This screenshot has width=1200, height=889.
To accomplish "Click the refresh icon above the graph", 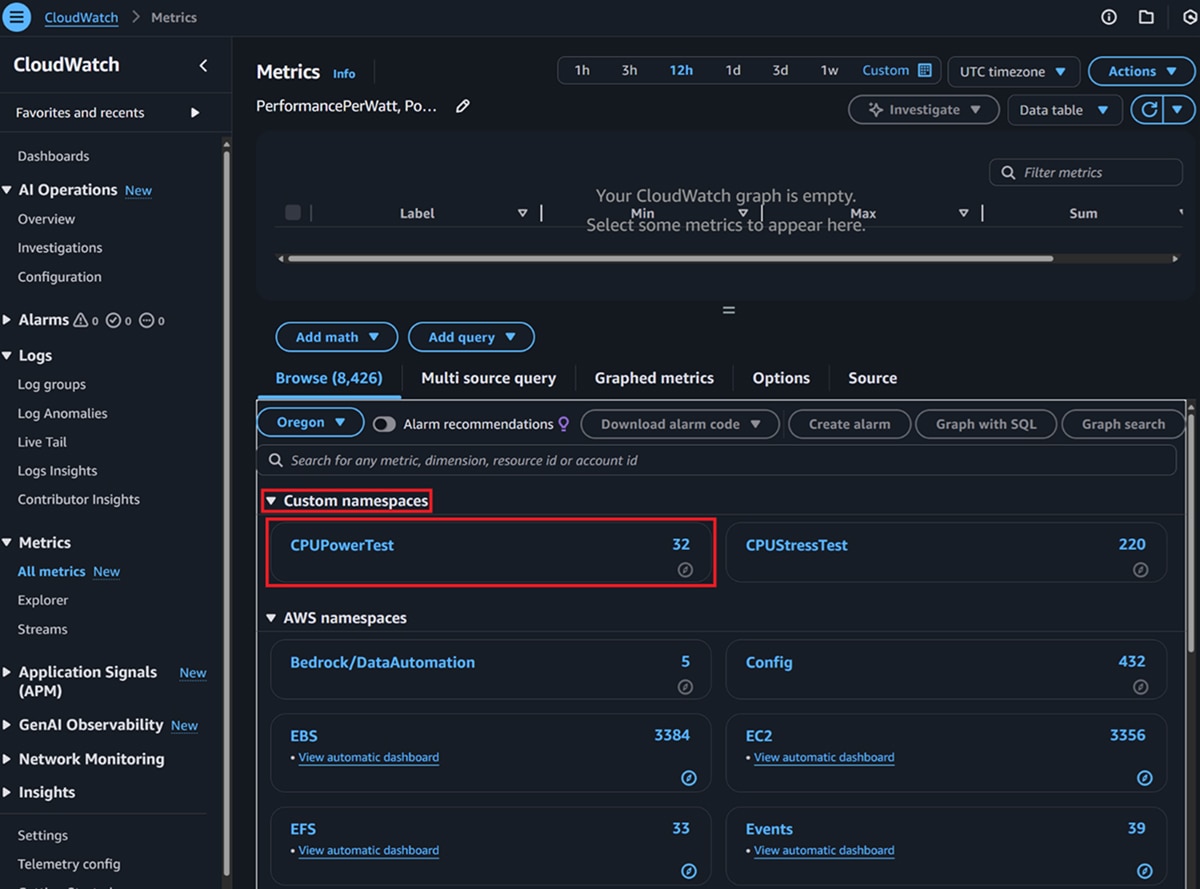I will coord(1147,109).
